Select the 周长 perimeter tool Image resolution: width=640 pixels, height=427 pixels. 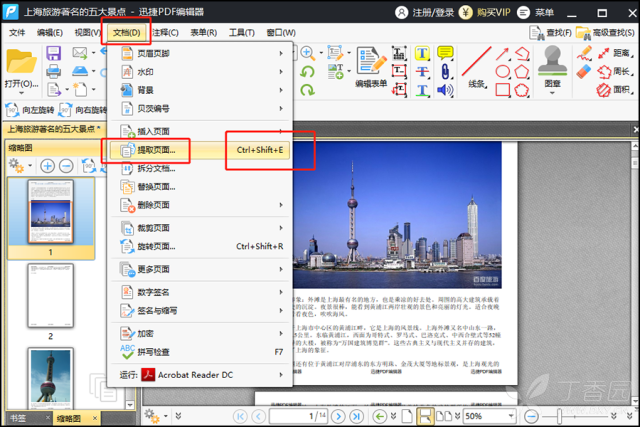point(614,72)
